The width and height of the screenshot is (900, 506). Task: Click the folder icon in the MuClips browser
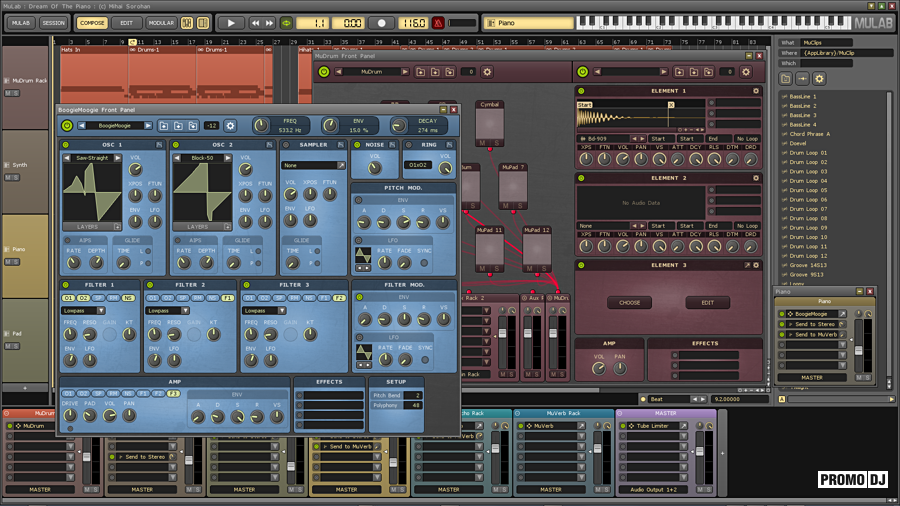786,78
